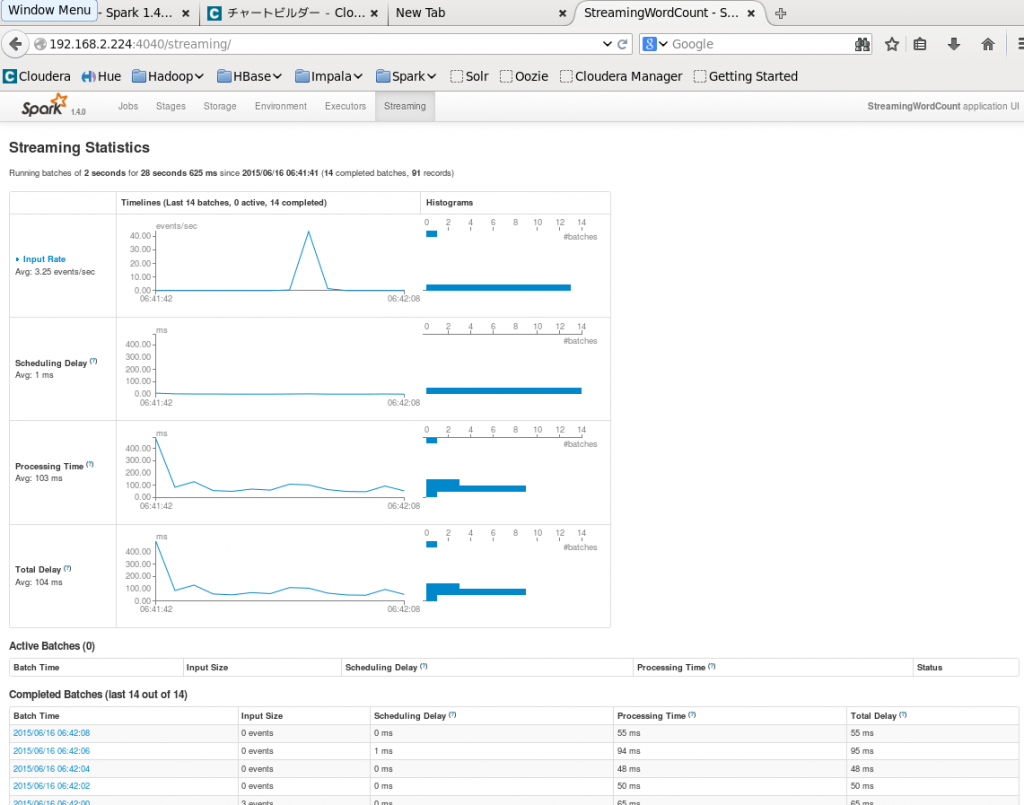Click the Spark logo
This screenshot has height=805, width=1024.
[x=44, y=106]
